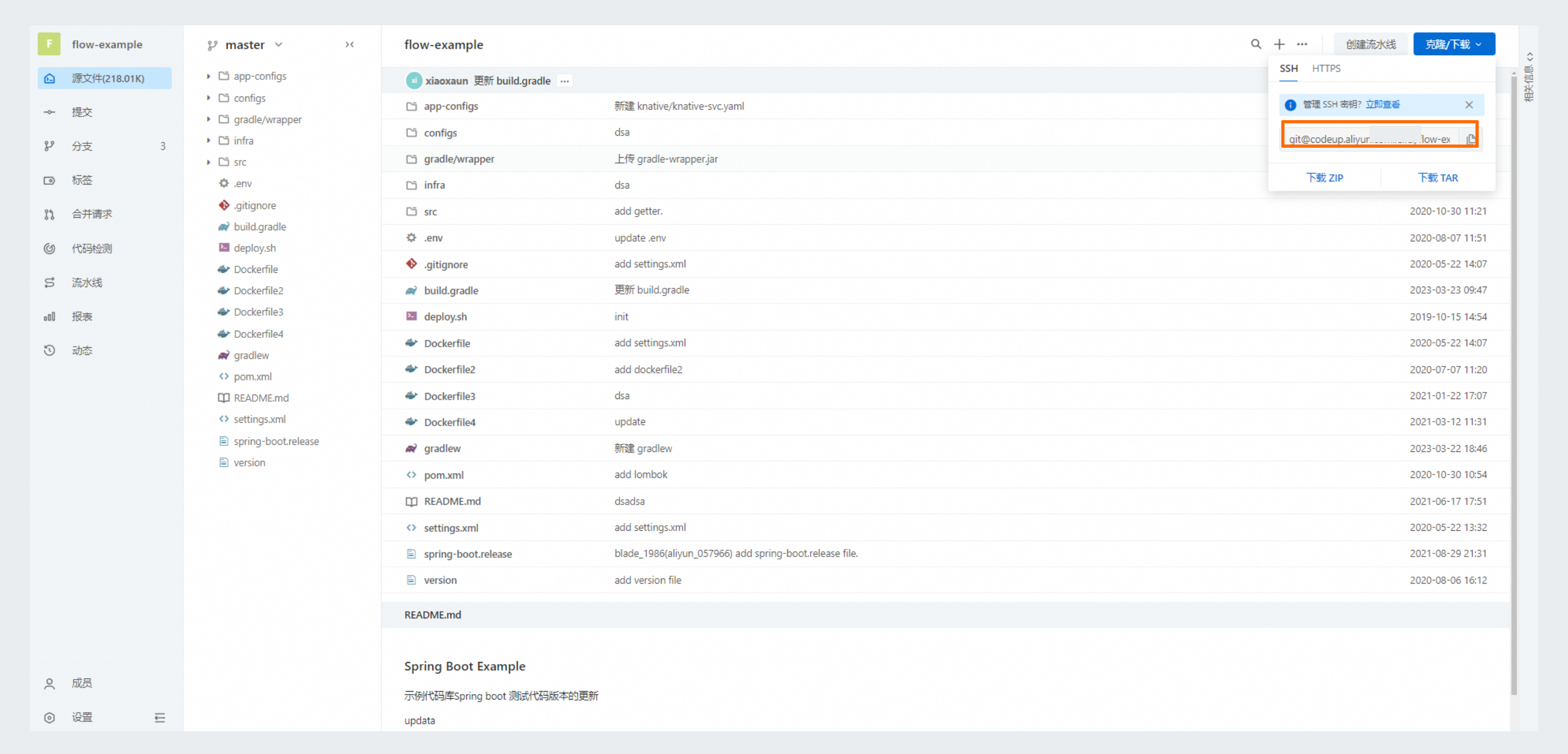
Task: Click 下载 ZIP download link
Action: pyautogui.click(x=1324, y=177)
